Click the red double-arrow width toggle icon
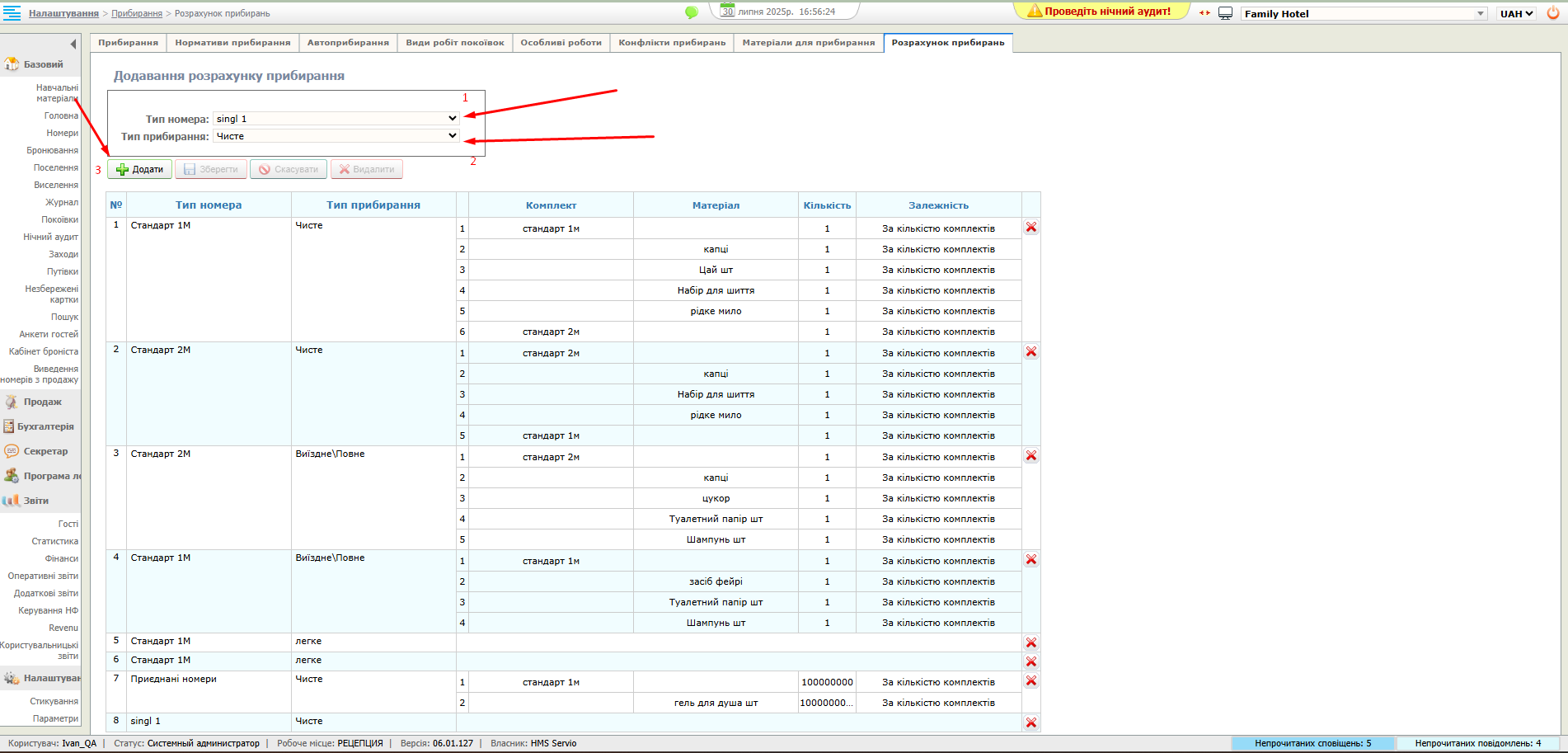Screen dimensions: 1568x753 click(1204, 13)
